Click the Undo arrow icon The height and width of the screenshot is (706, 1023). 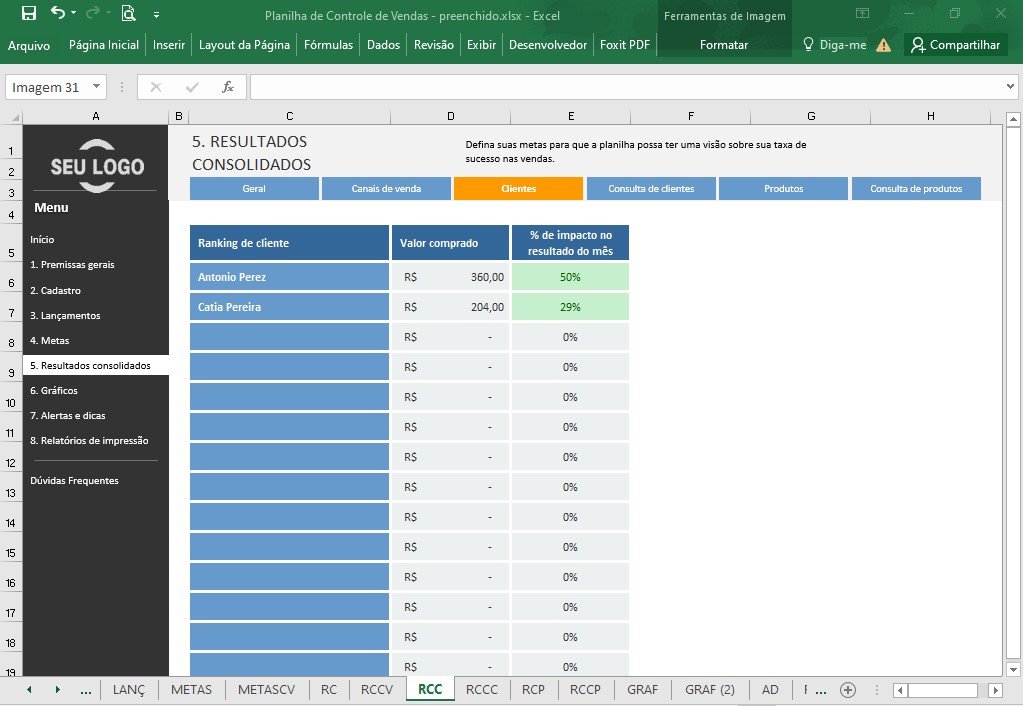[59, 13]
